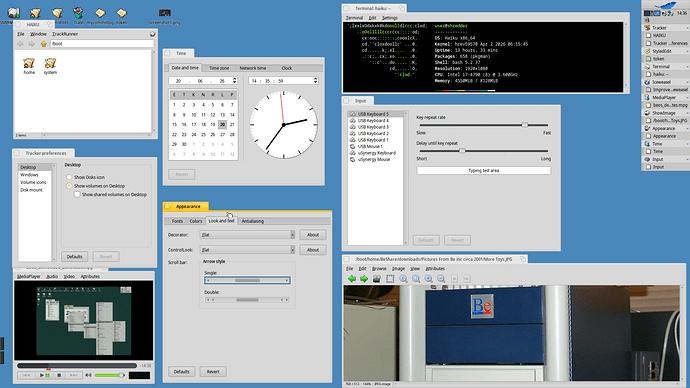Open the Antialiasing tab in Appearance

tap(253, 221)
